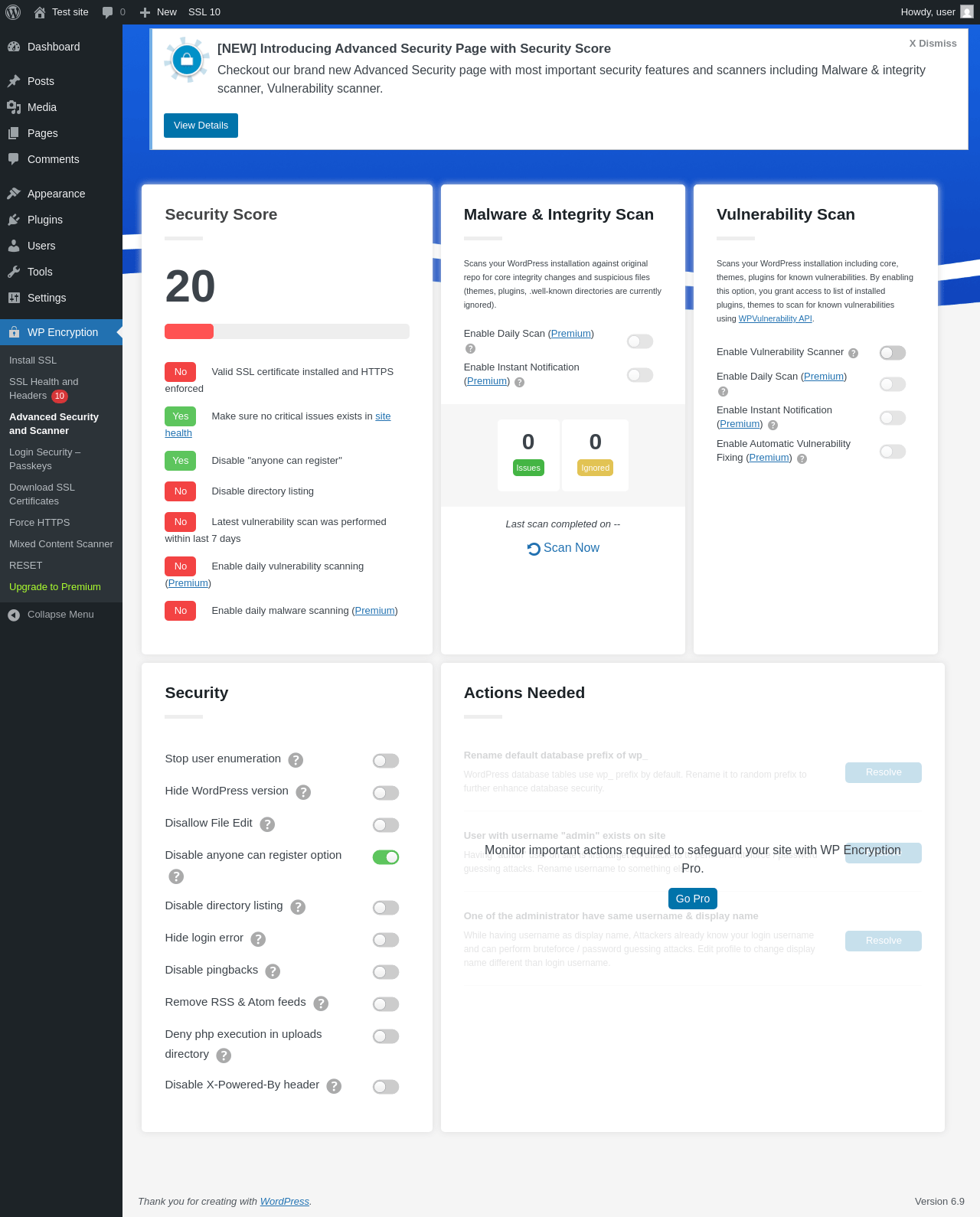Disable the anyone can register option toggle
Image resolution: width=980 pixels, height=1217 pixels.
tap(386, 857)
